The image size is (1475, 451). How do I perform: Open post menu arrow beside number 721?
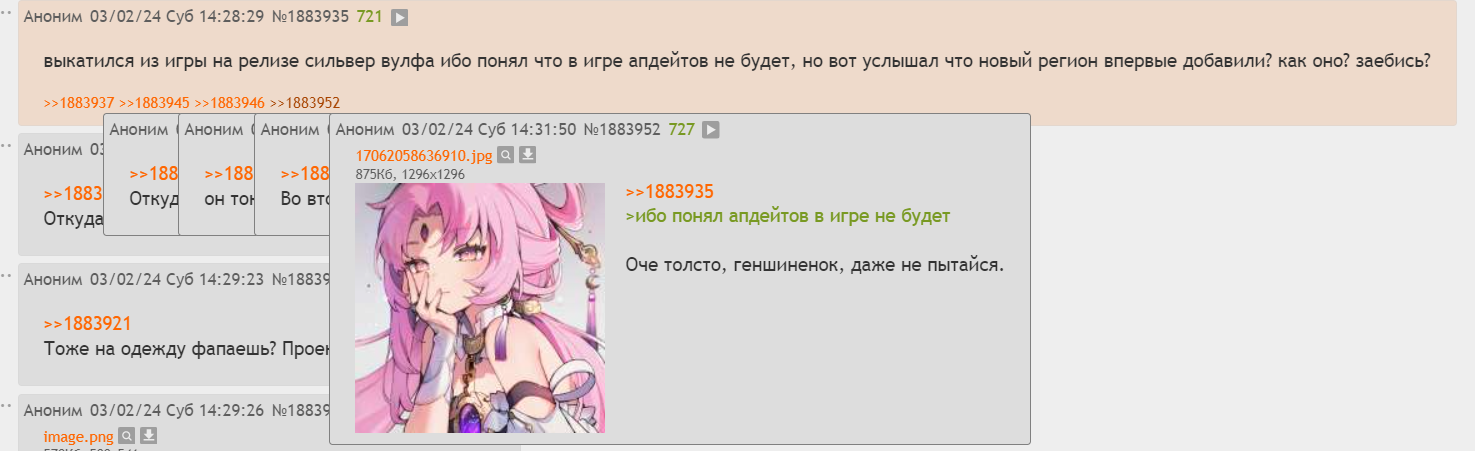399,18
